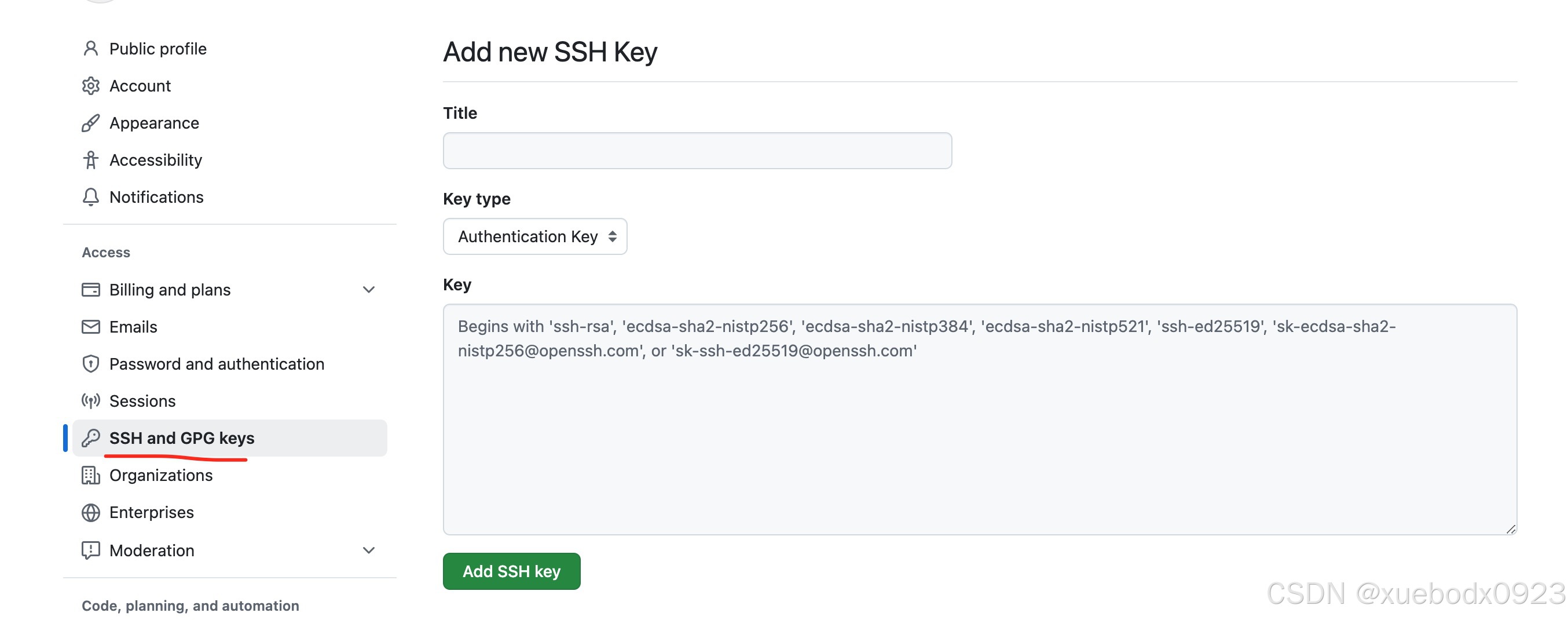This screenshot has height=620, width=1568.
Task: Expand the Moderation section
Action: [x=368, y=550]
